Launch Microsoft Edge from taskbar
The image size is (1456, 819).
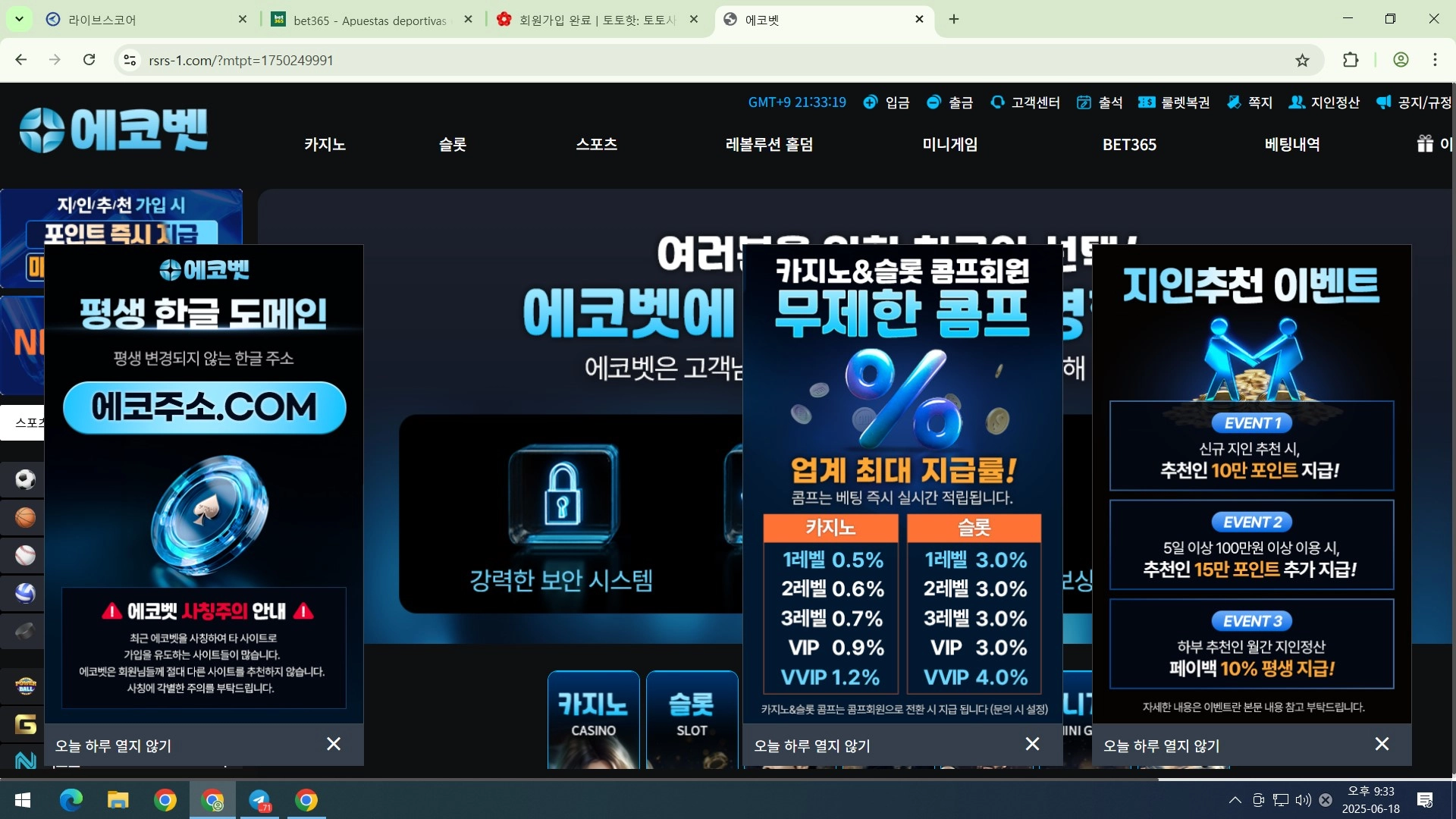(71, 800)
